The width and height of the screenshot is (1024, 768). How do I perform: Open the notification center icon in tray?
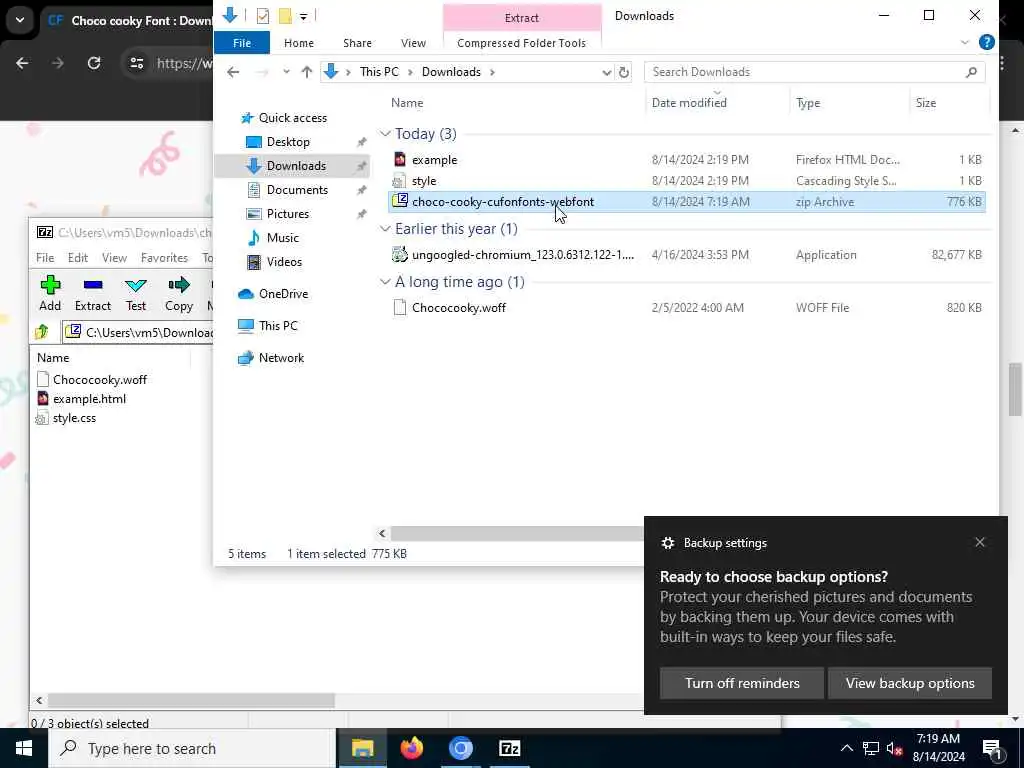coord(991,748)
